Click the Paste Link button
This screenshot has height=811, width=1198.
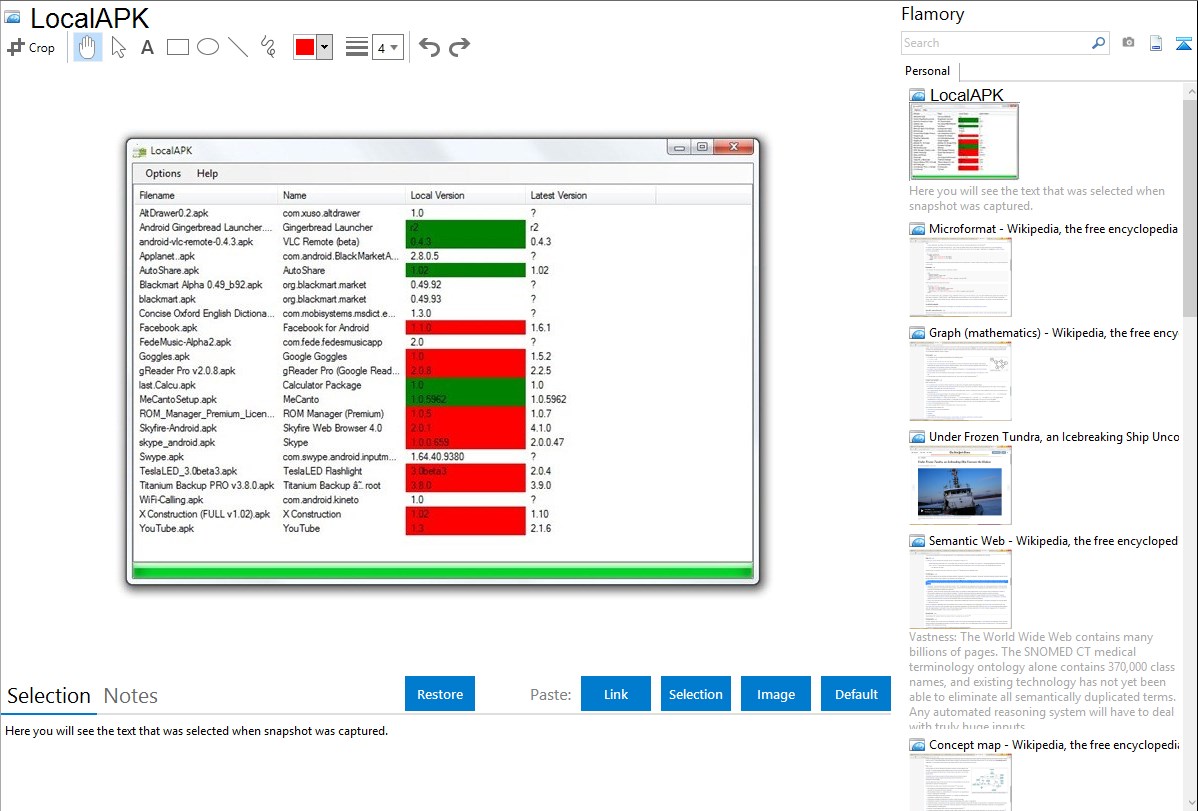[x=616, y=694]
